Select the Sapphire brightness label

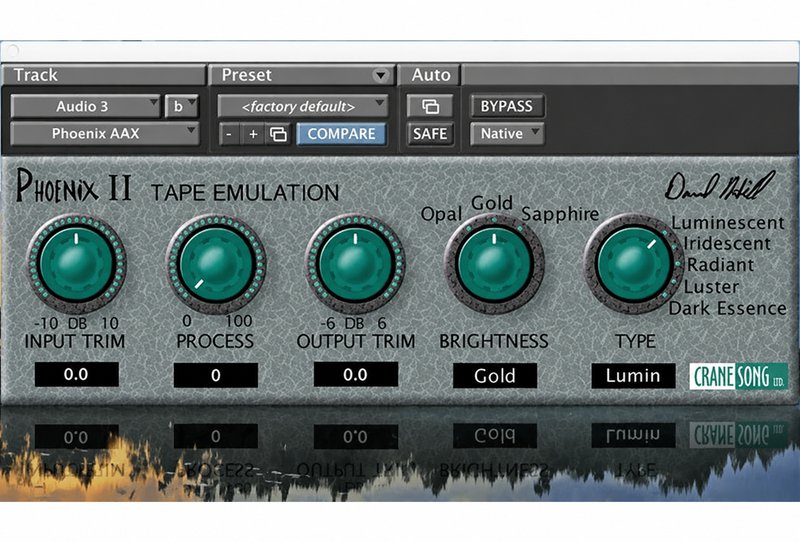[x=560, y=214]
